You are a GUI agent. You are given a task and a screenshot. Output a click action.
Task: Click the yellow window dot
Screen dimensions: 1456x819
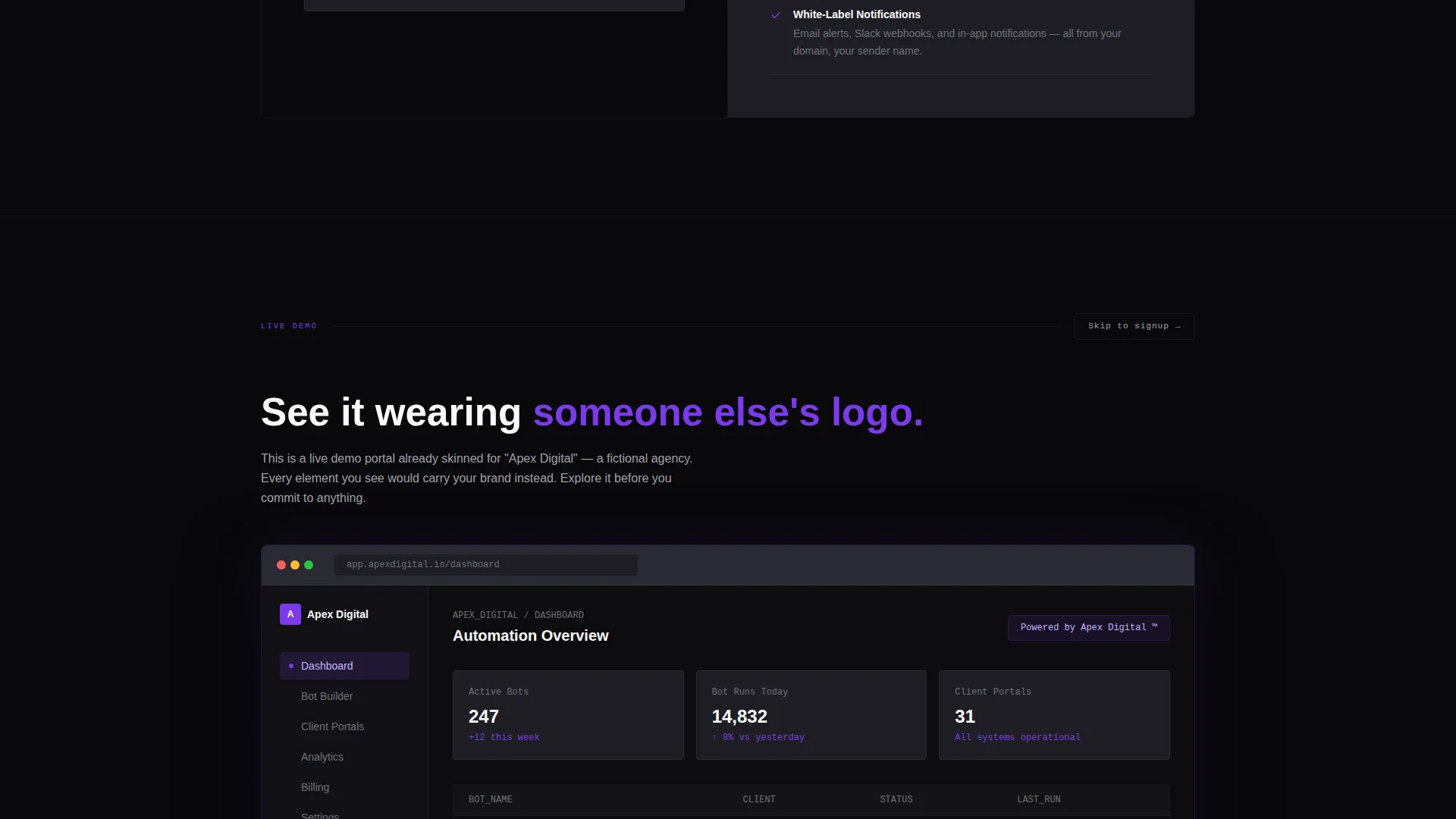tap(295, 565)
